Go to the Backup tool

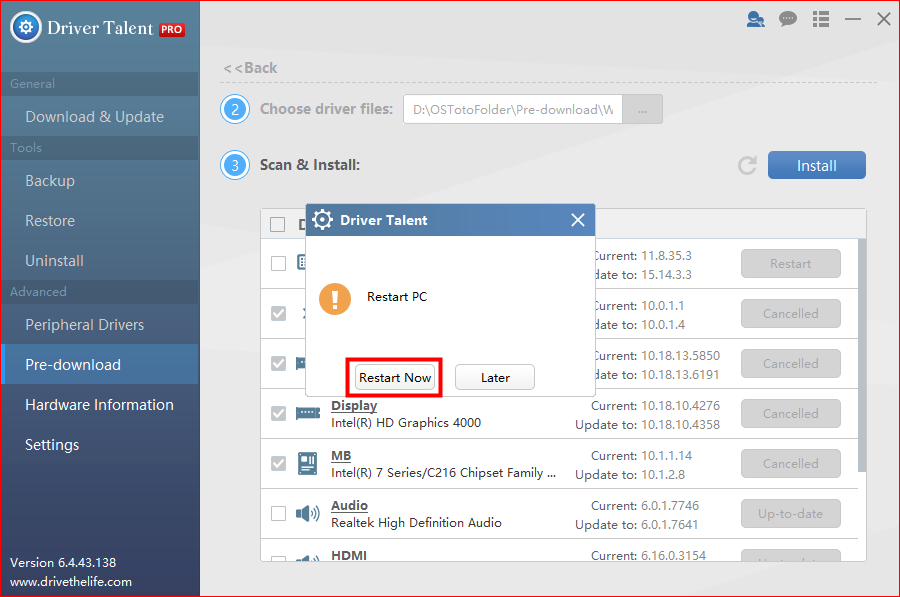[x=100, y=181]
